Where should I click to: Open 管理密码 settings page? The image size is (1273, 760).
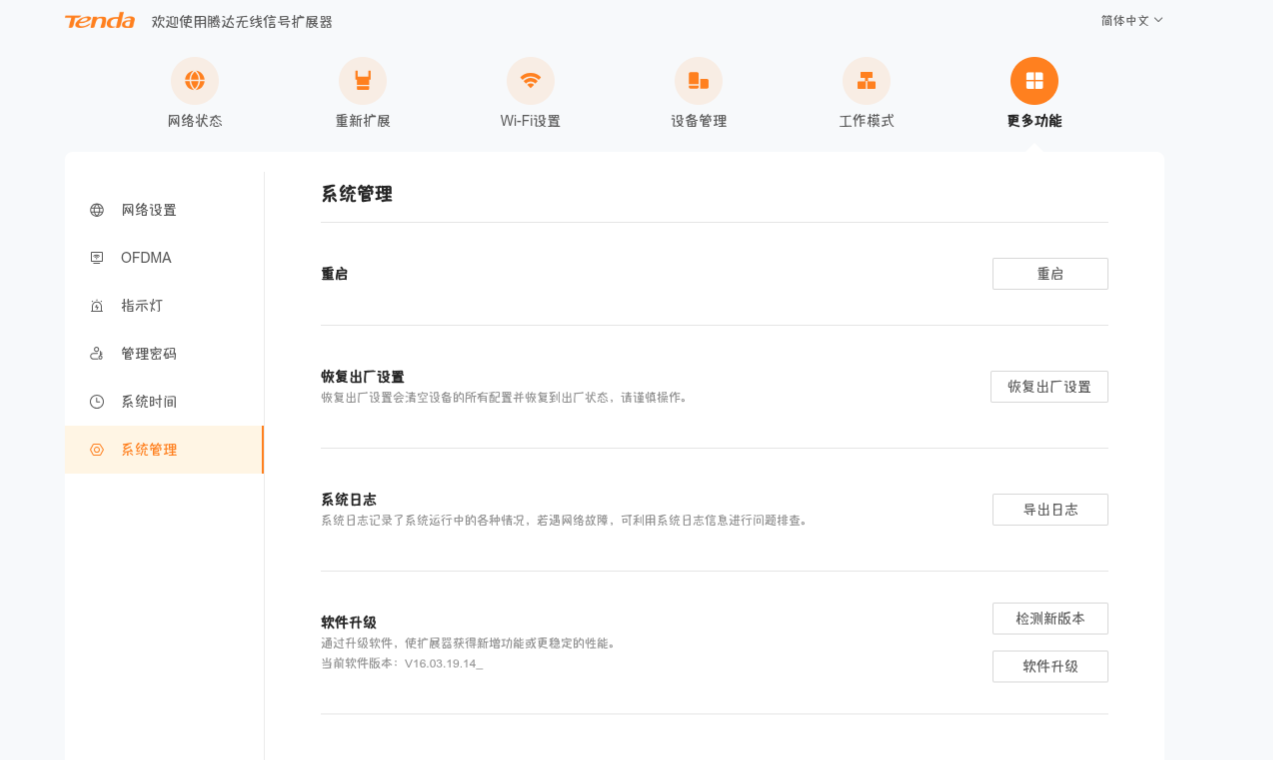(x=148, y=354)
